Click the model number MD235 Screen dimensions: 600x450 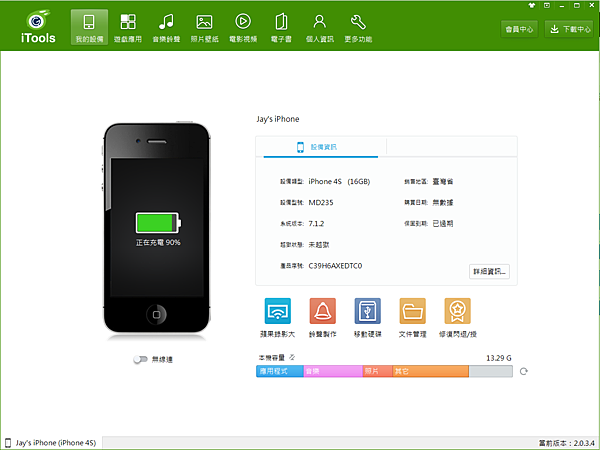click(x=321, y=202)
